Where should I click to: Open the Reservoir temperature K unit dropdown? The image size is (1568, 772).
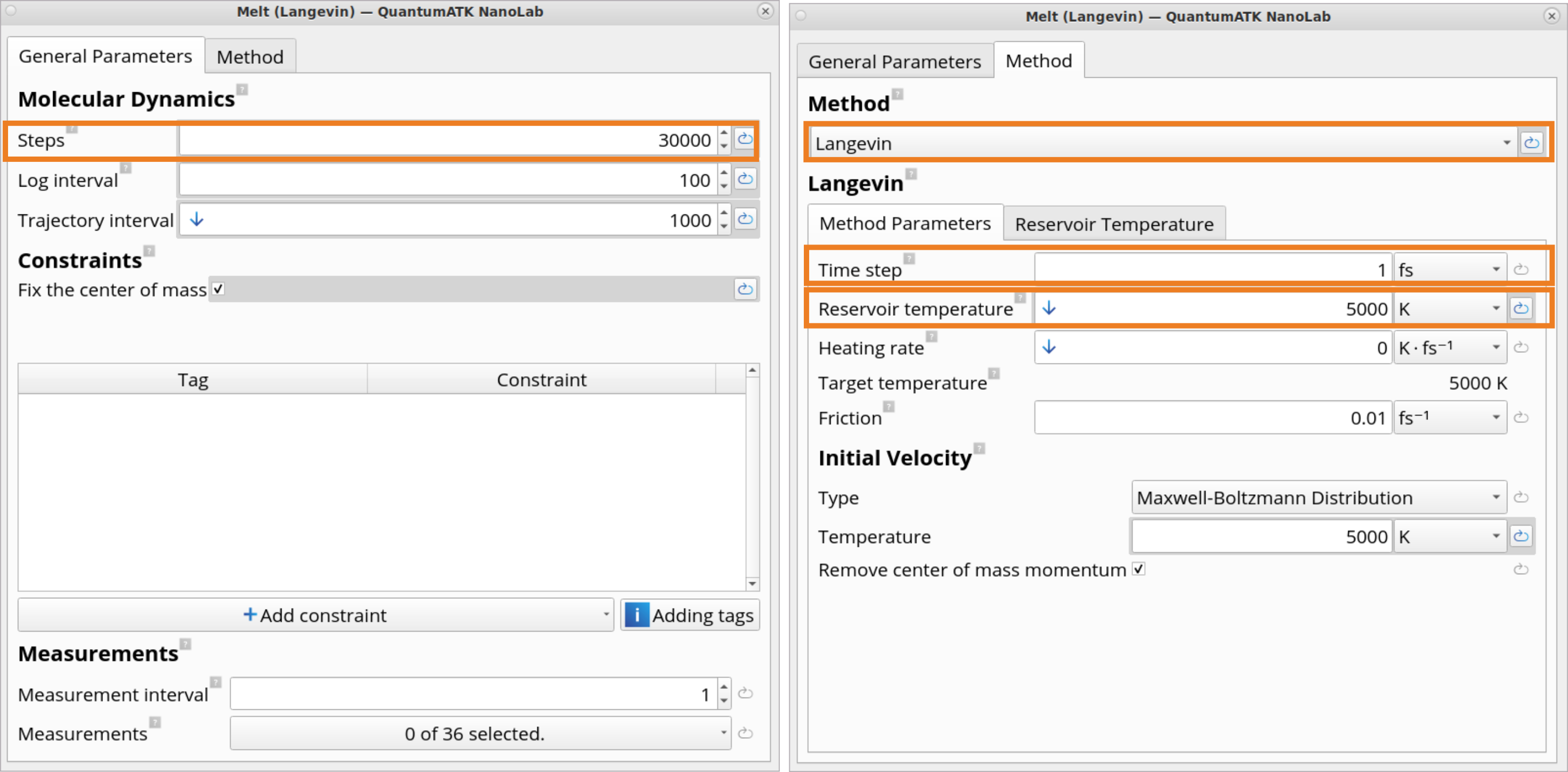coord(1450,308)
